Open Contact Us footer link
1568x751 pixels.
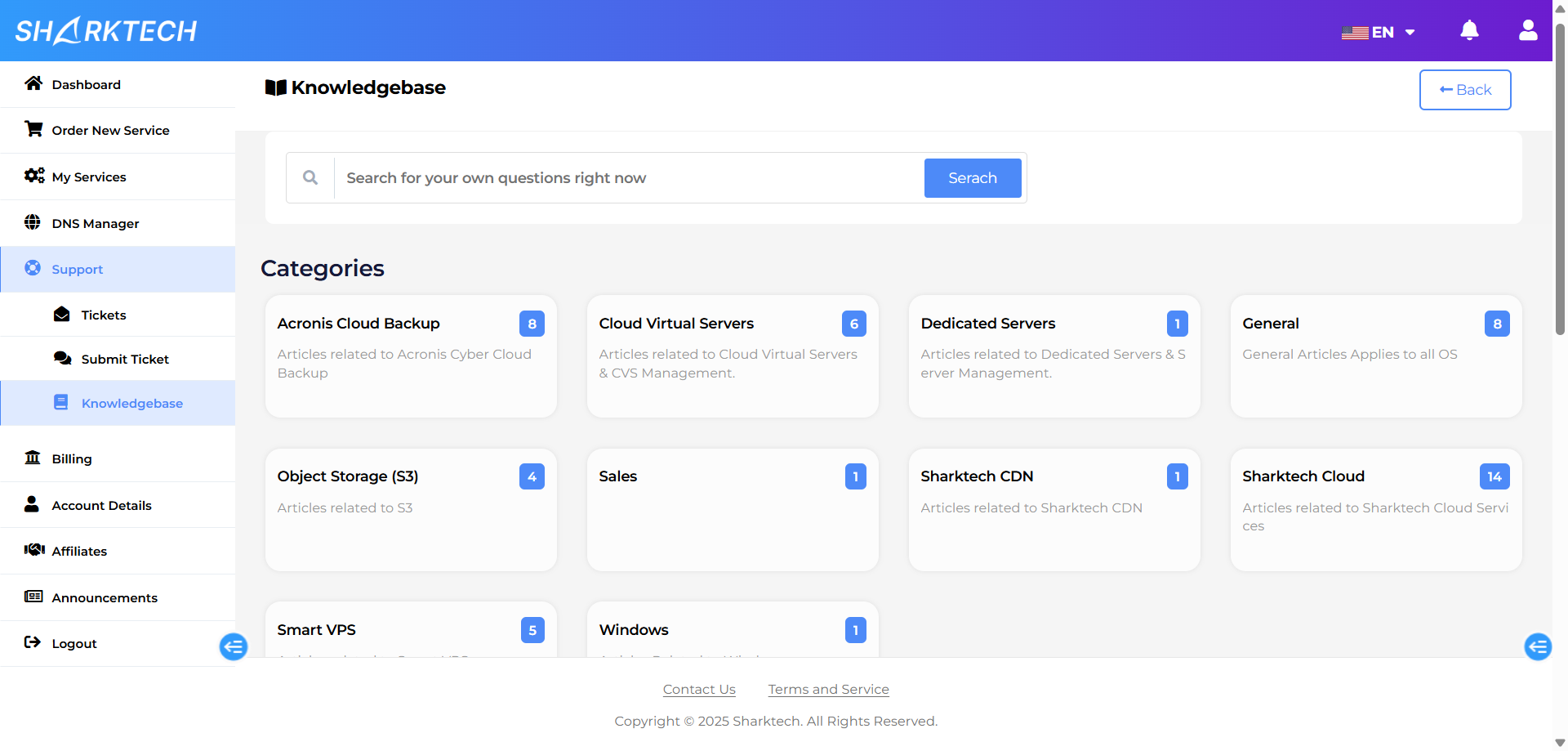click(699, 690)
